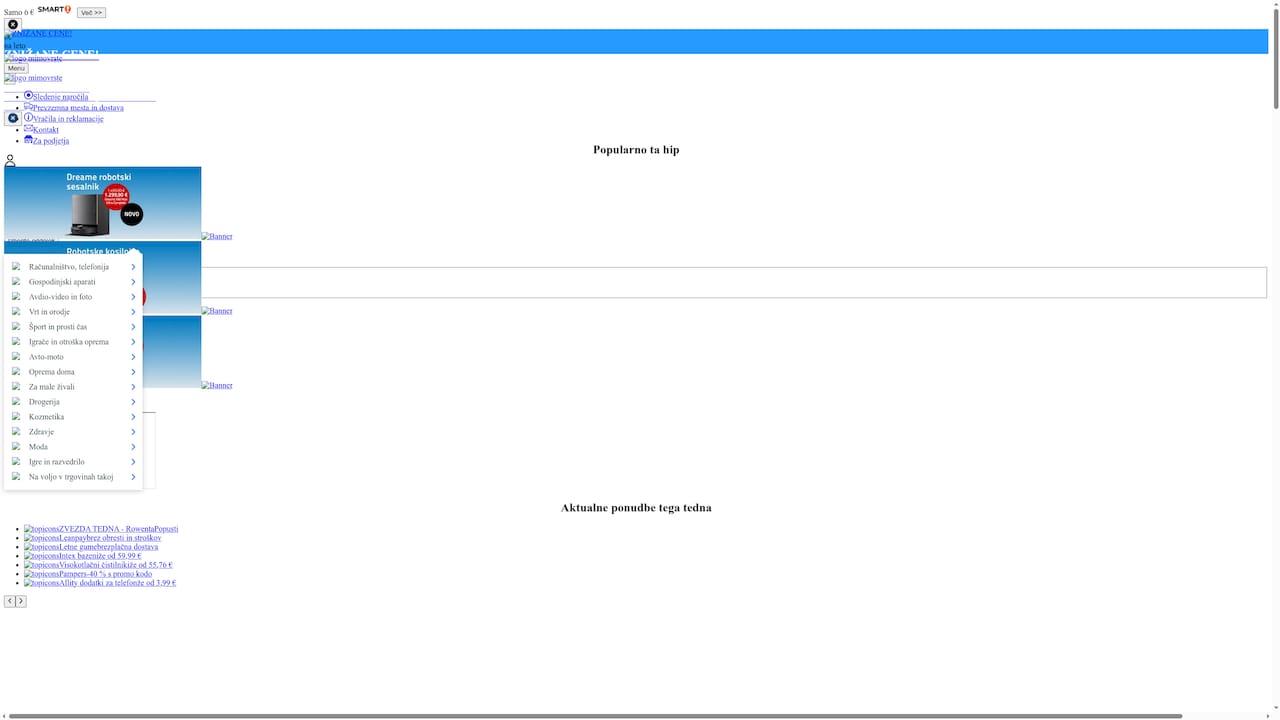The image size is (1280, 720).
Task: Expand the Računalništvo, telefonija category chevron
Action: (x=133, y=266)
